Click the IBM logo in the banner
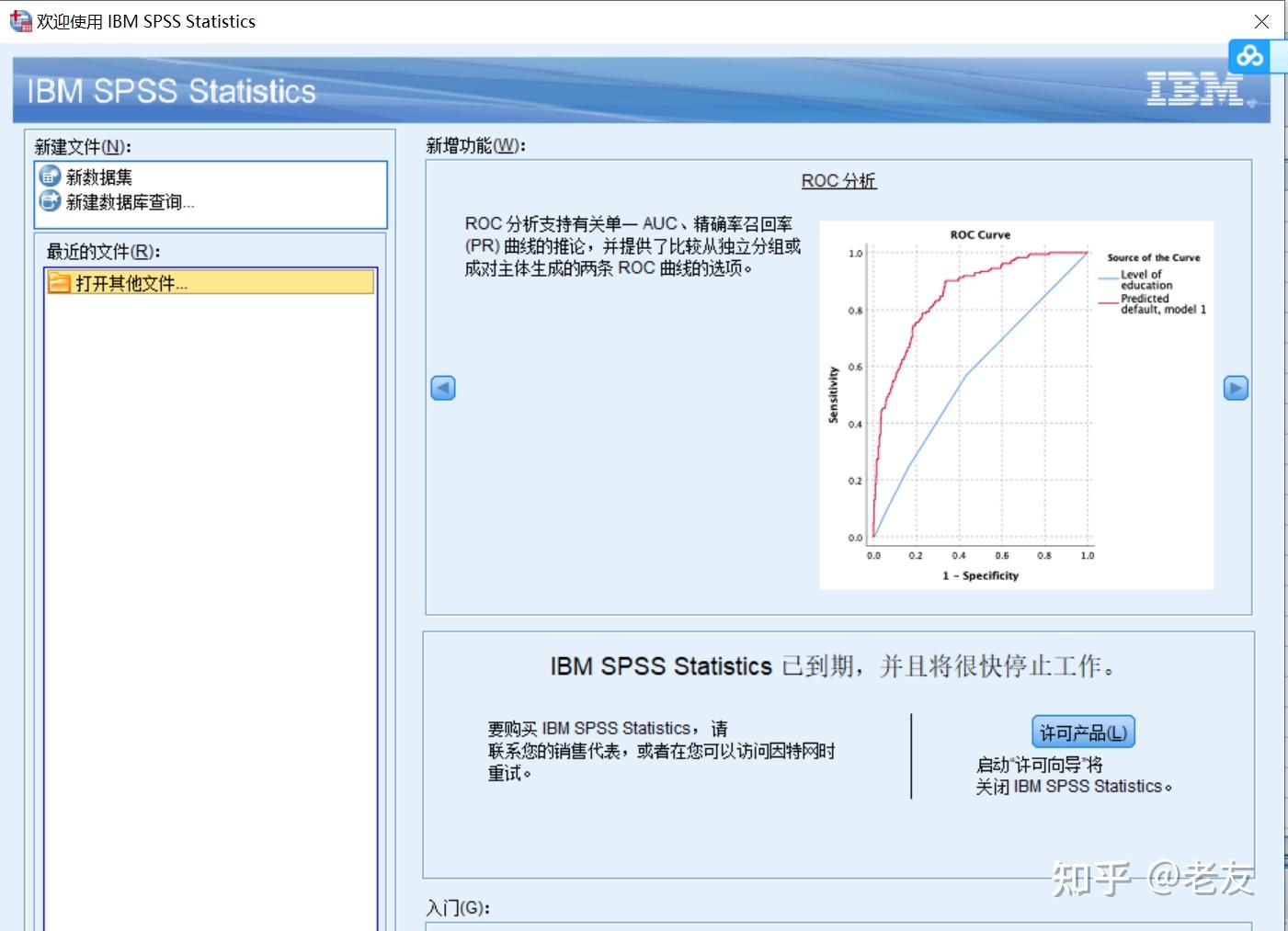1288x931 pixels. coord(1195,90)
